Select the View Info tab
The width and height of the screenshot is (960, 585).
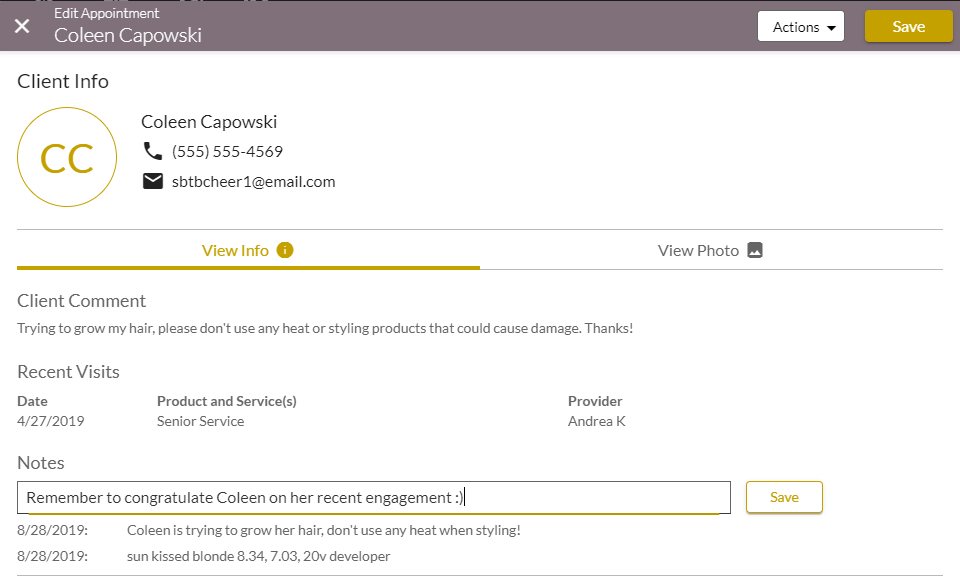pyautogui.click(x=236, y=250)
